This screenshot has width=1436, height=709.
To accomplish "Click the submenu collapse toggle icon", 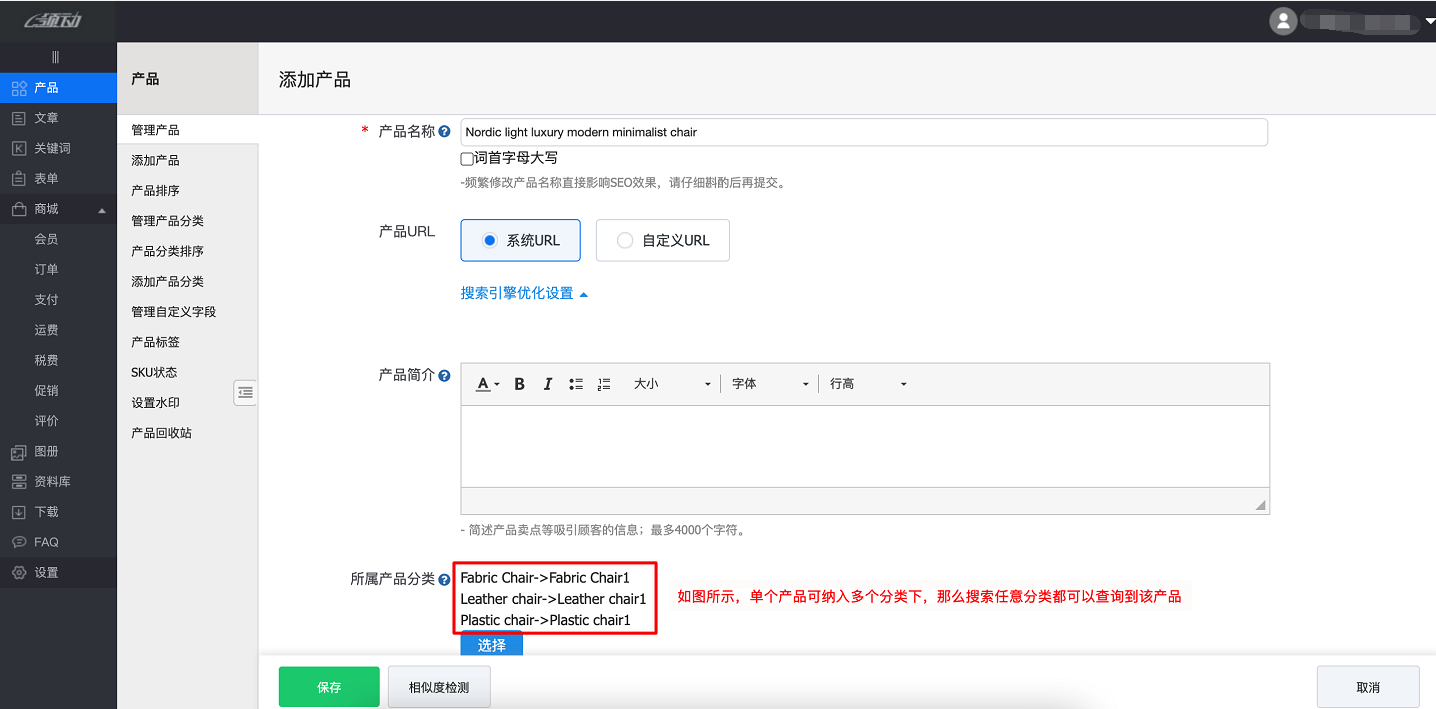I will (x=245, y=393).
